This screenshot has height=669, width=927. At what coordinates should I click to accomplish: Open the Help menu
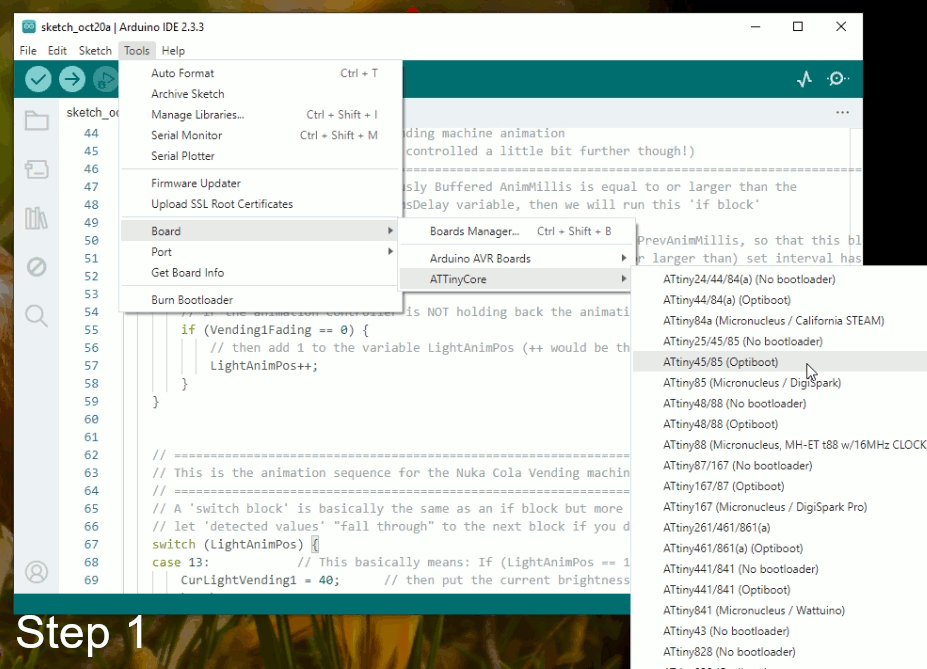click(x=173, y=51)
